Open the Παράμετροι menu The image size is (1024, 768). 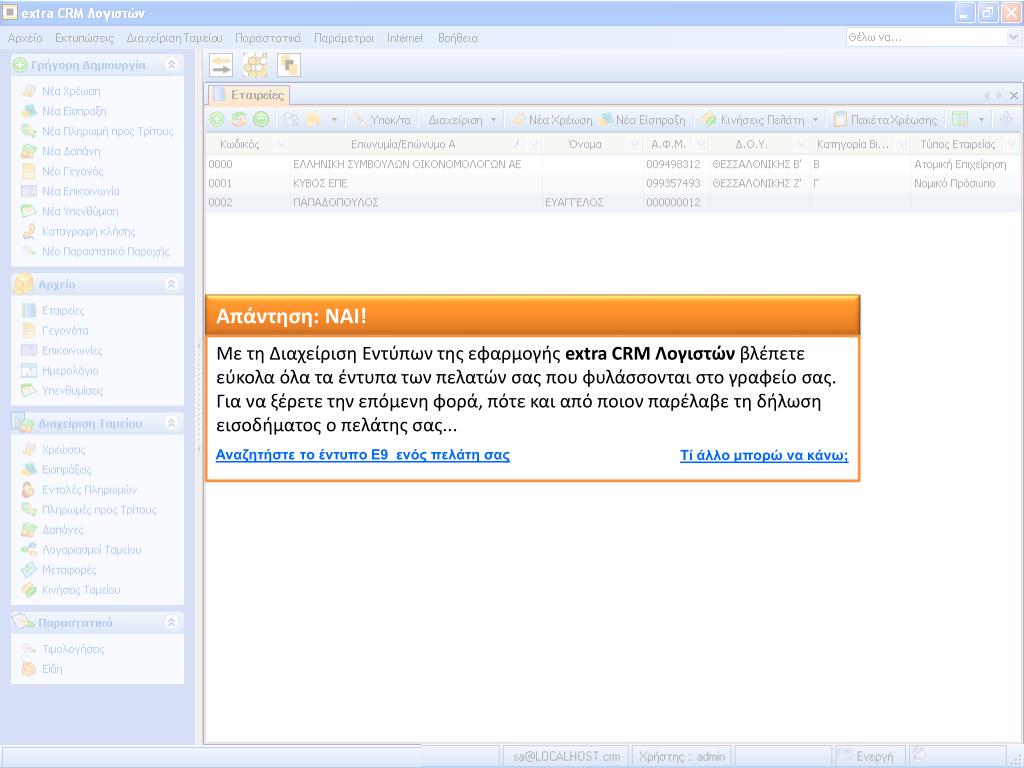coord(344,38)
